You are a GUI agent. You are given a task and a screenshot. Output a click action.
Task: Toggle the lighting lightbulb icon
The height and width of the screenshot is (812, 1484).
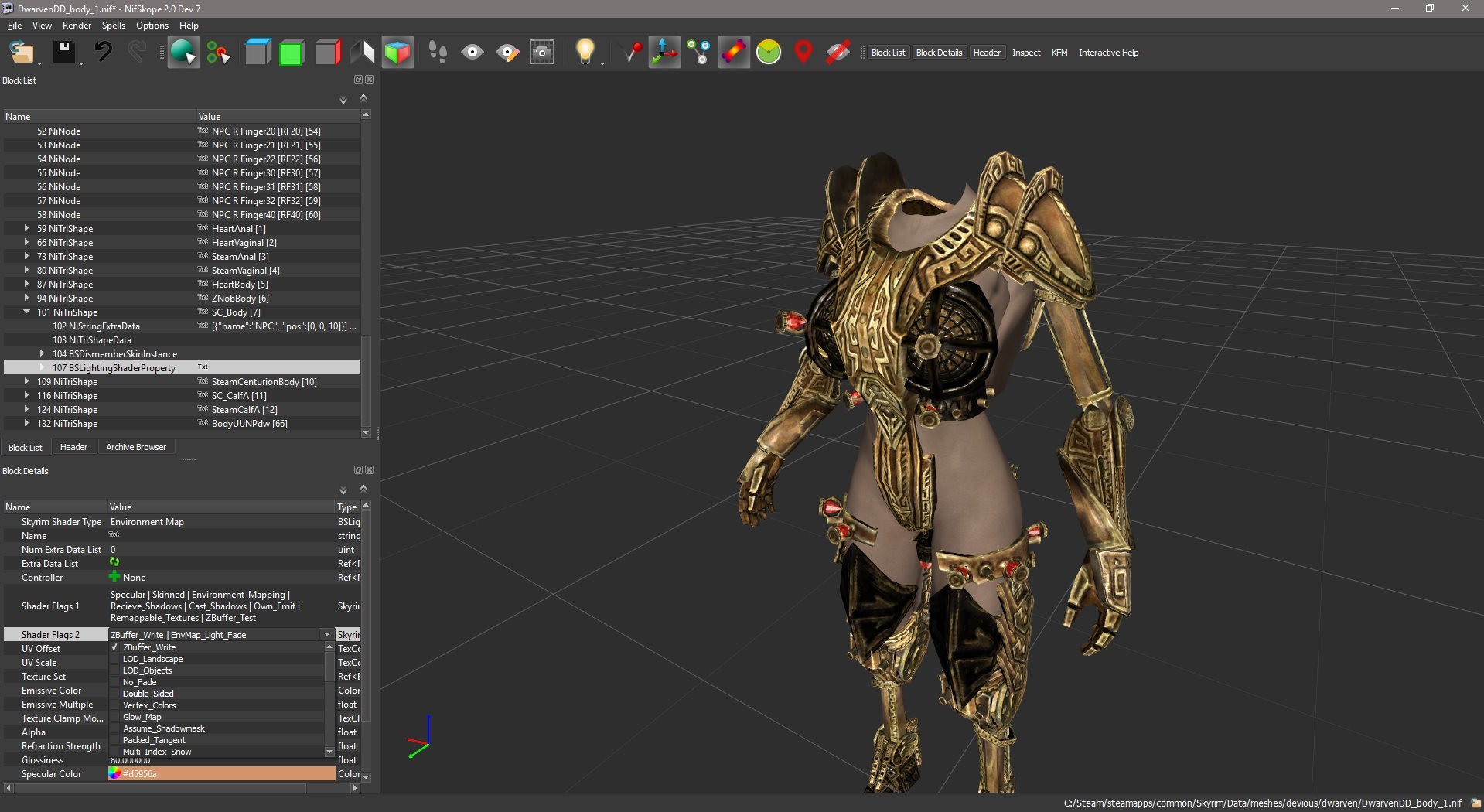[x=585, y=52]
